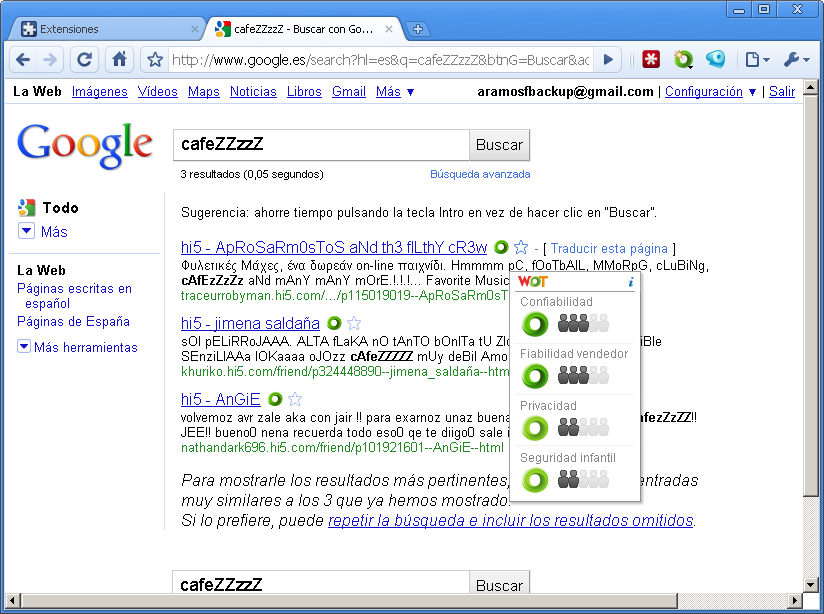The image size is (824, 614).
Task: Click the Privacidad rating ring
Action: point(535,428)
